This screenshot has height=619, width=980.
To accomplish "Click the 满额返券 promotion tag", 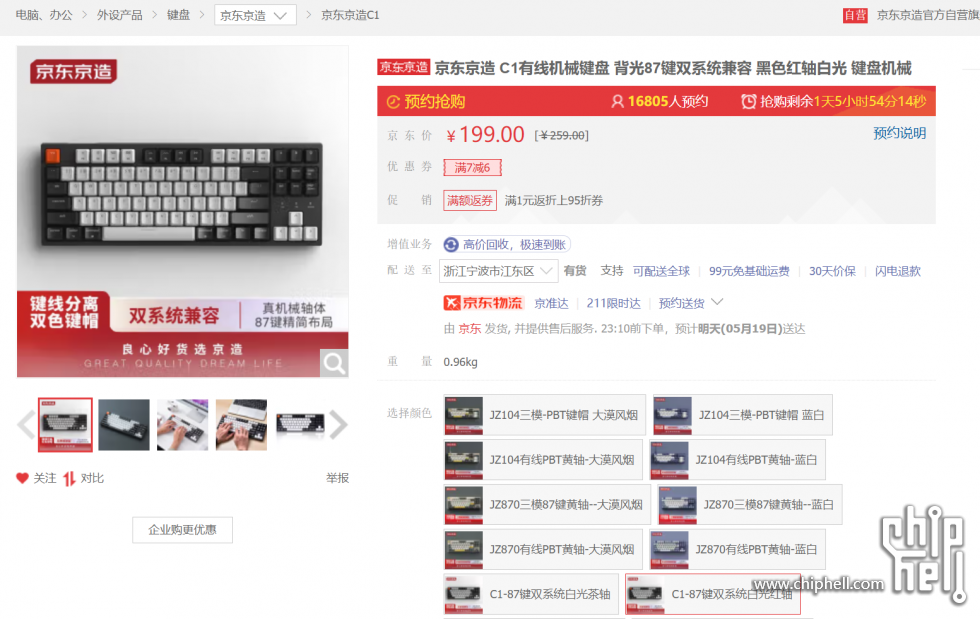I will 470,200.
